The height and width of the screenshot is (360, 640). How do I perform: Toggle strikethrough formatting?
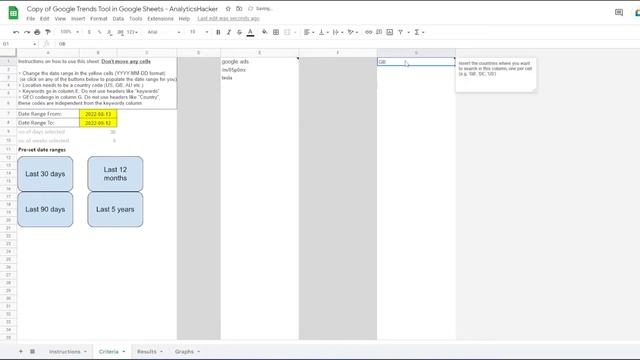[x=239, y=32]
